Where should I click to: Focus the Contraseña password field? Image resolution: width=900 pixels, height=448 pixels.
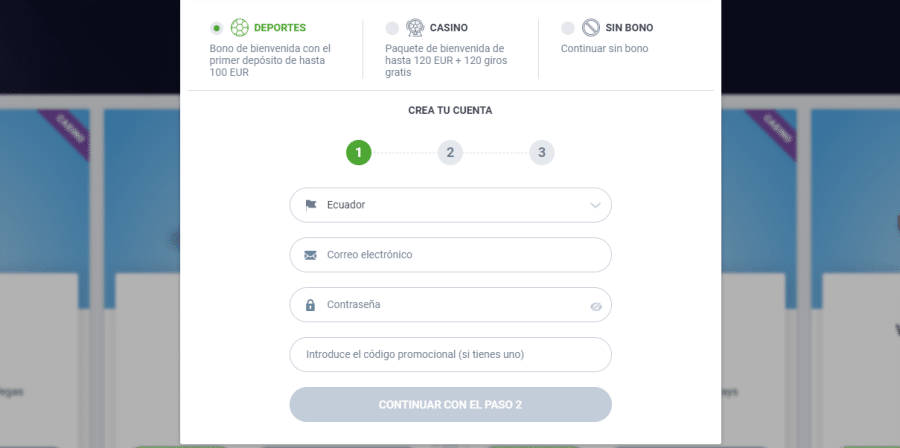450,305
